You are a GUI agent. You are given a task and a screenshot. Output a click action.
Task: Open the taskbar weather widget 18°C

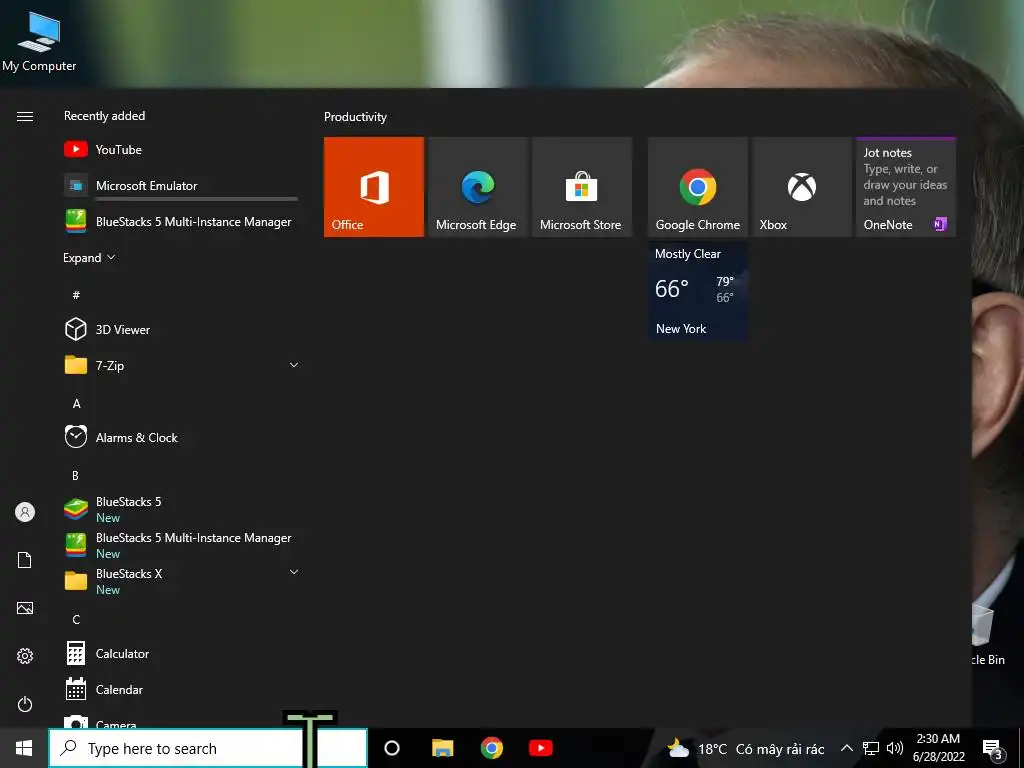(x=745, y=749)
